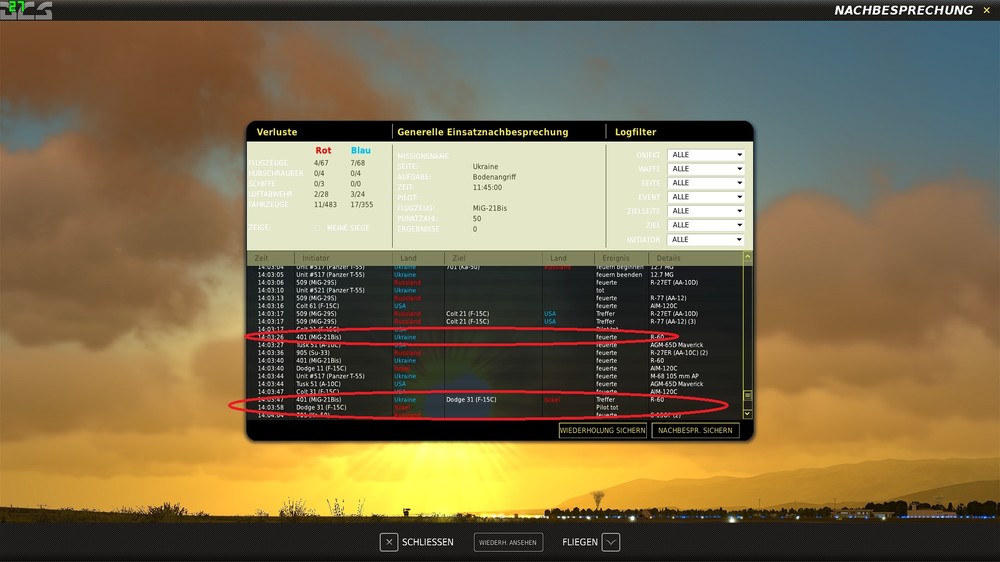1000x562 pixels.
Task: Click the Details column header
Action: [668, 258]
